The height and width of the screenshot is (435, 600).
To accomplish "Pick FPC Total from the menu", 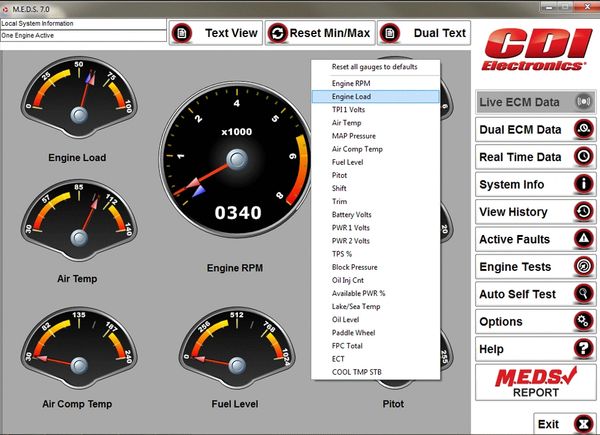I will 376,345.
